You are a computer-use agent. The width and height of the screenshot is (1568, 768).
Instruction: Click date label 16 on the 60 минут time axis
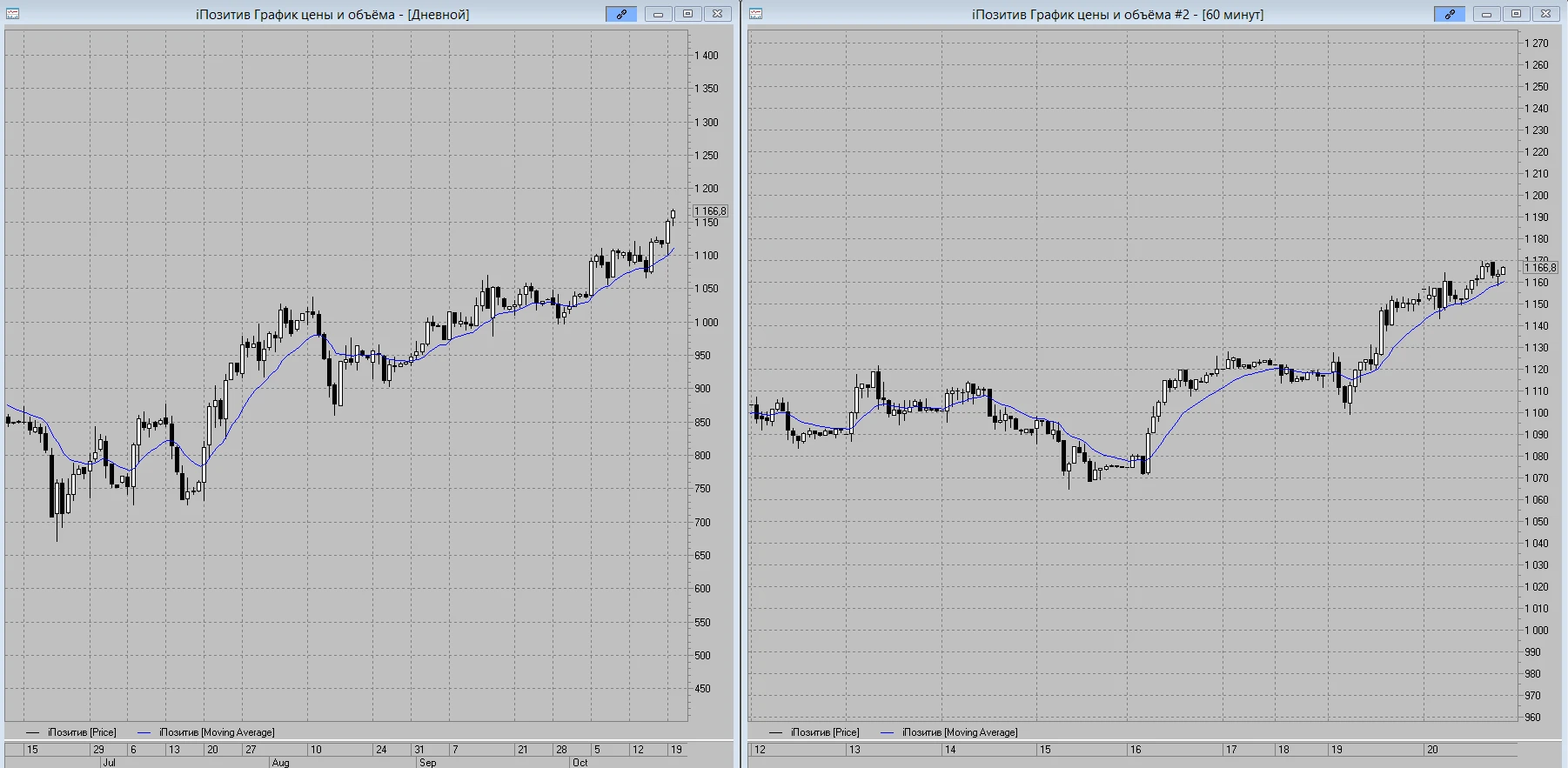(x=1136, y=750)
